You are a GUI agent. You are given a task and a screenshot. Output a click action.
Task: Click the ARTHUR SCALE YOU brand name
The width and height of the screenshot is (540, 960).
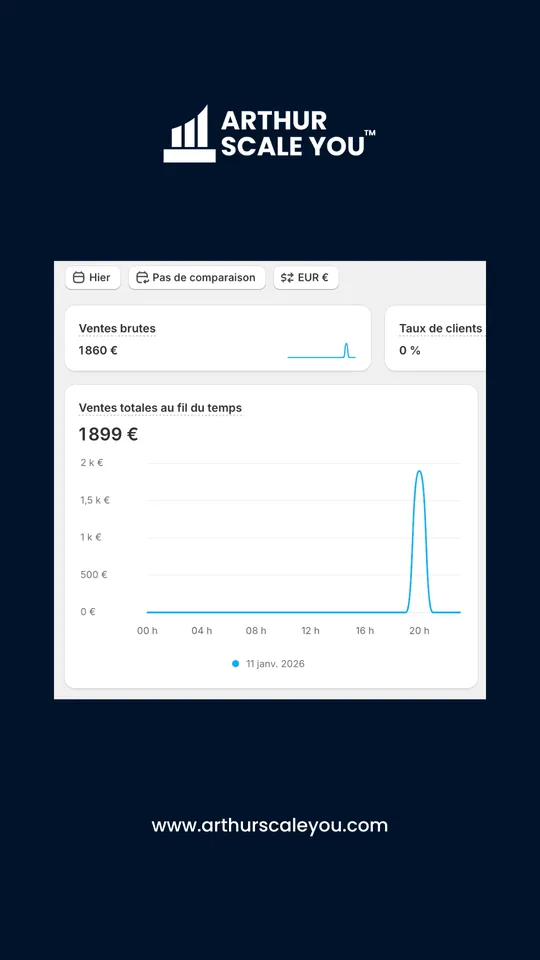[x=298, y=133]
